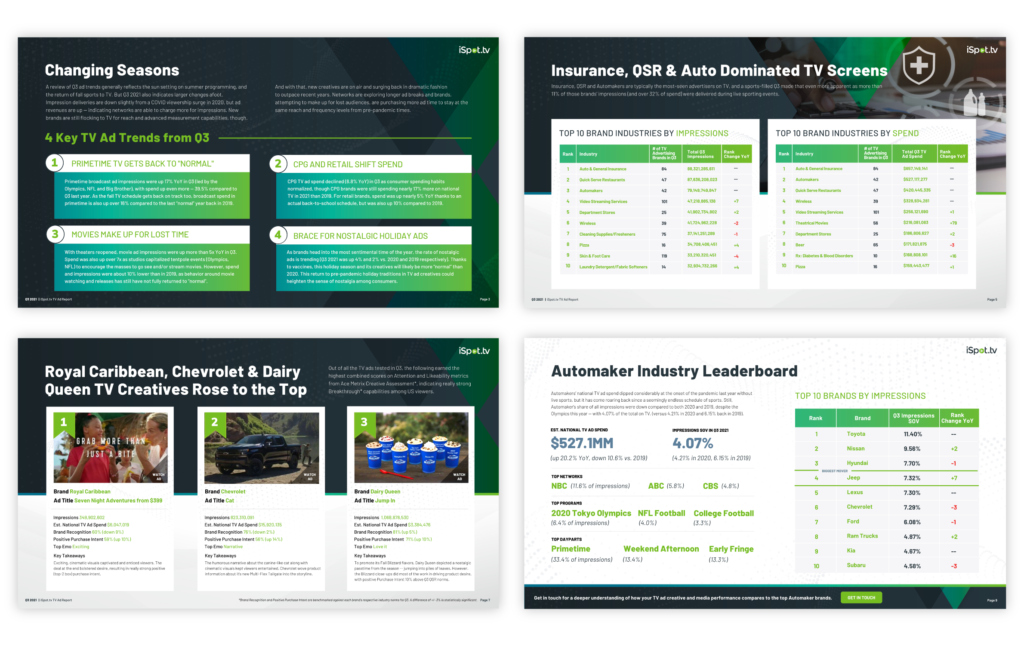Click Watch Ad badge on Chevrolet truck image

[310, 476]
